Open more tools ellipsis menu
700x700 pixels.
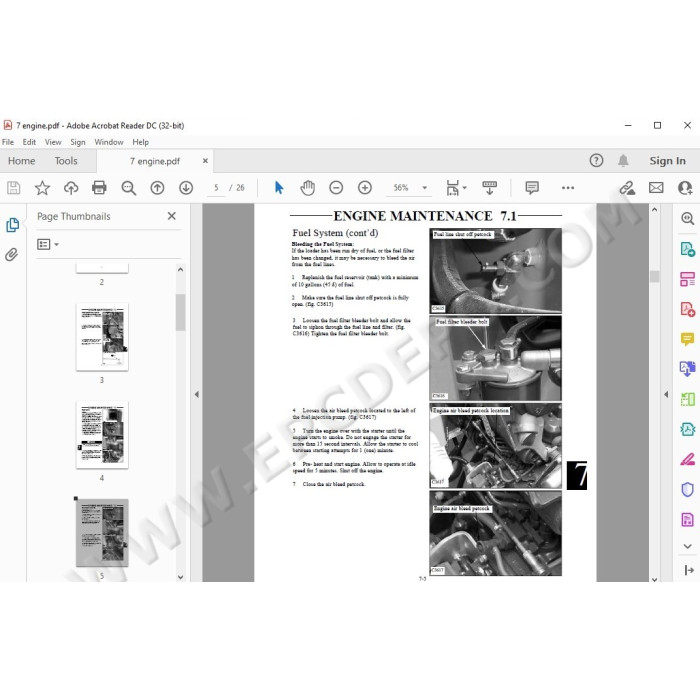tap(568, 188)
